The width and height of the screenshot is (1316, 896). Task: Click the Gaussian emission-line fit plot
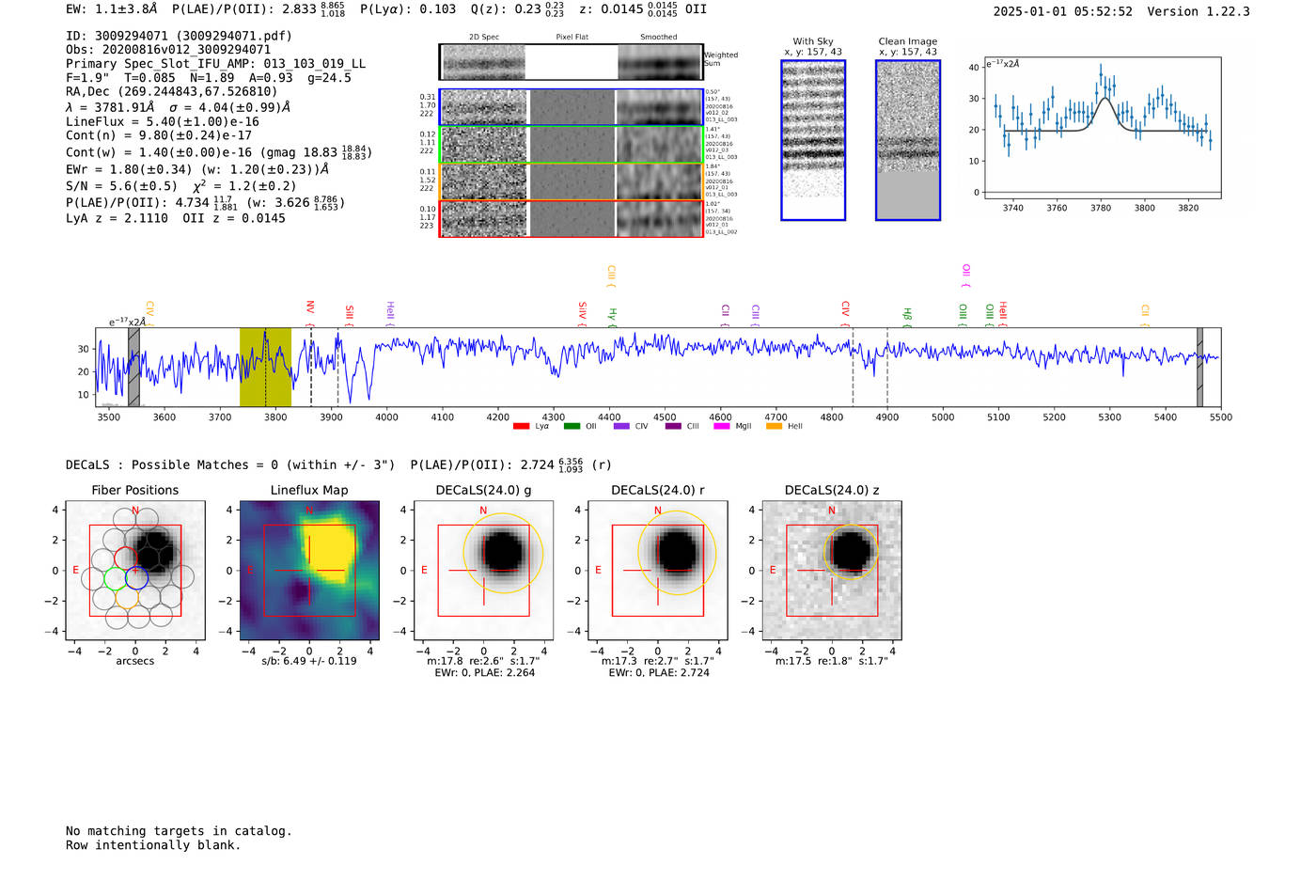pos(1103,128)
